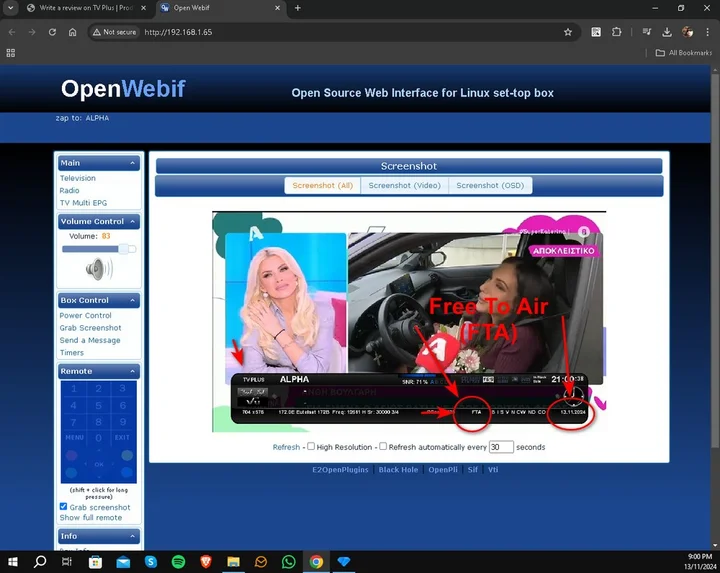Viewport: 720px width, 573px height.
Task: Visit the OpenPli footer link
Action: (x=443, y=470)
